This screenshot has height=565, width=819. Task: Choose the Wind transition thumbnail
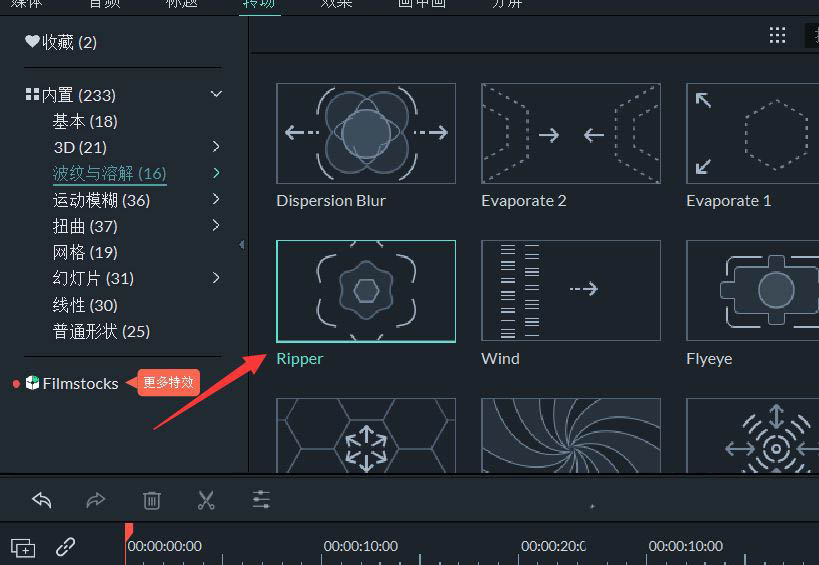click(x=570, y=290)
